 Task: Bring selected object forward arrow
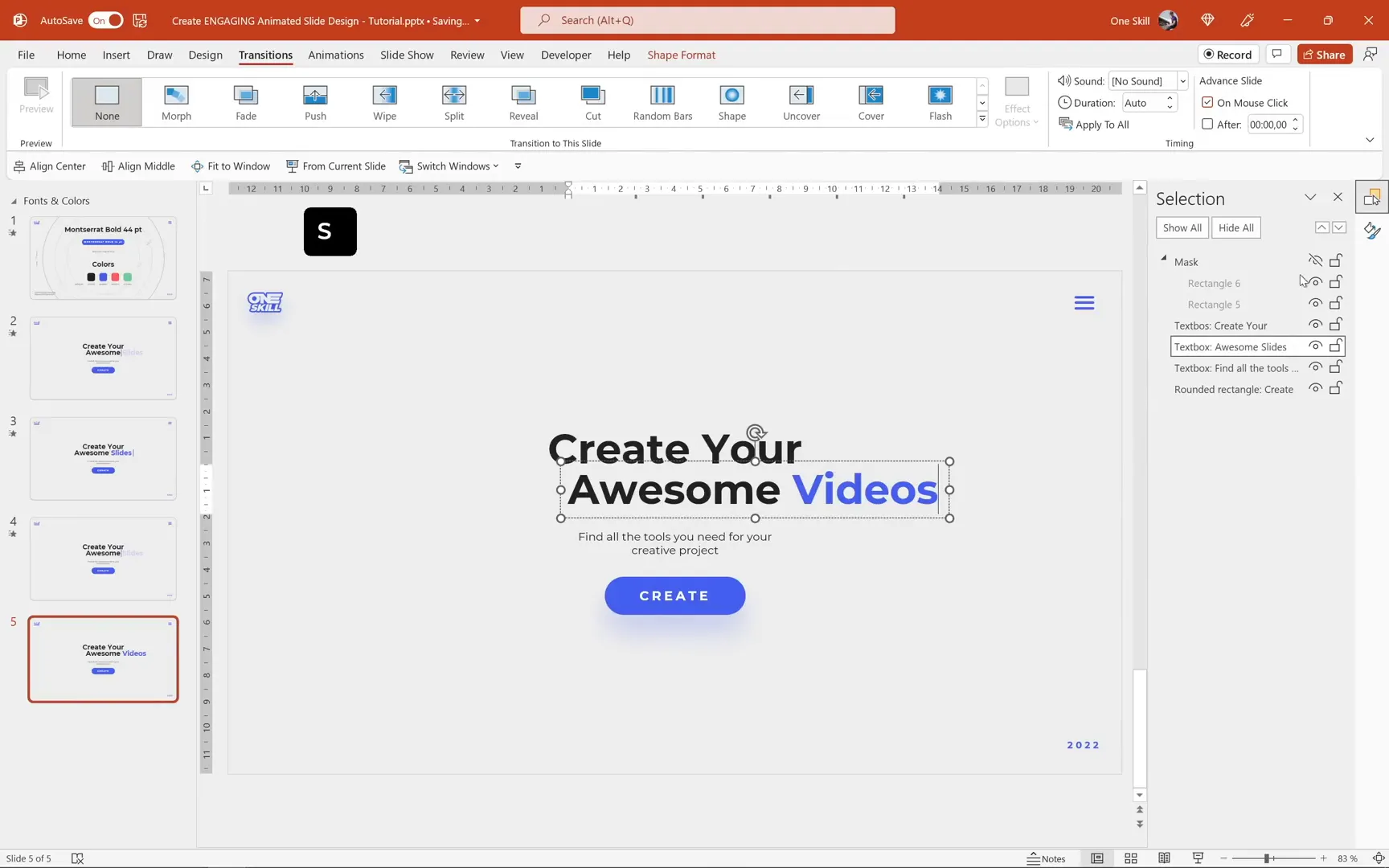(1321, 227)
